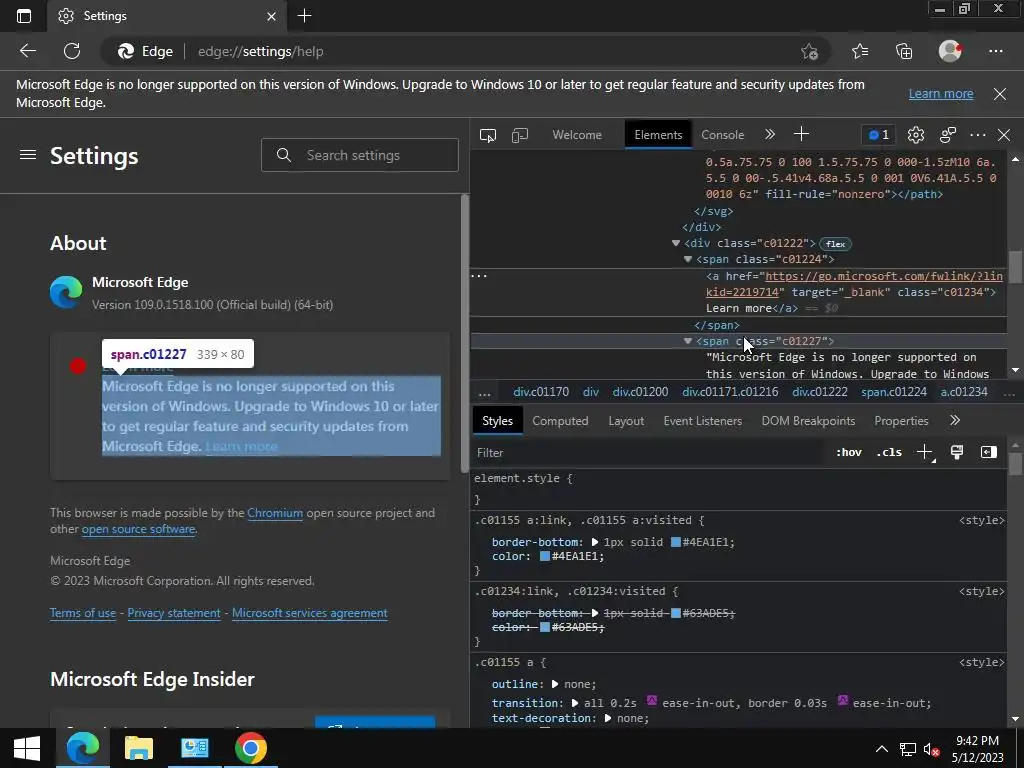Collapse the span class c01224 node
Screen dimensions: 1024x768
pos(688,259)
